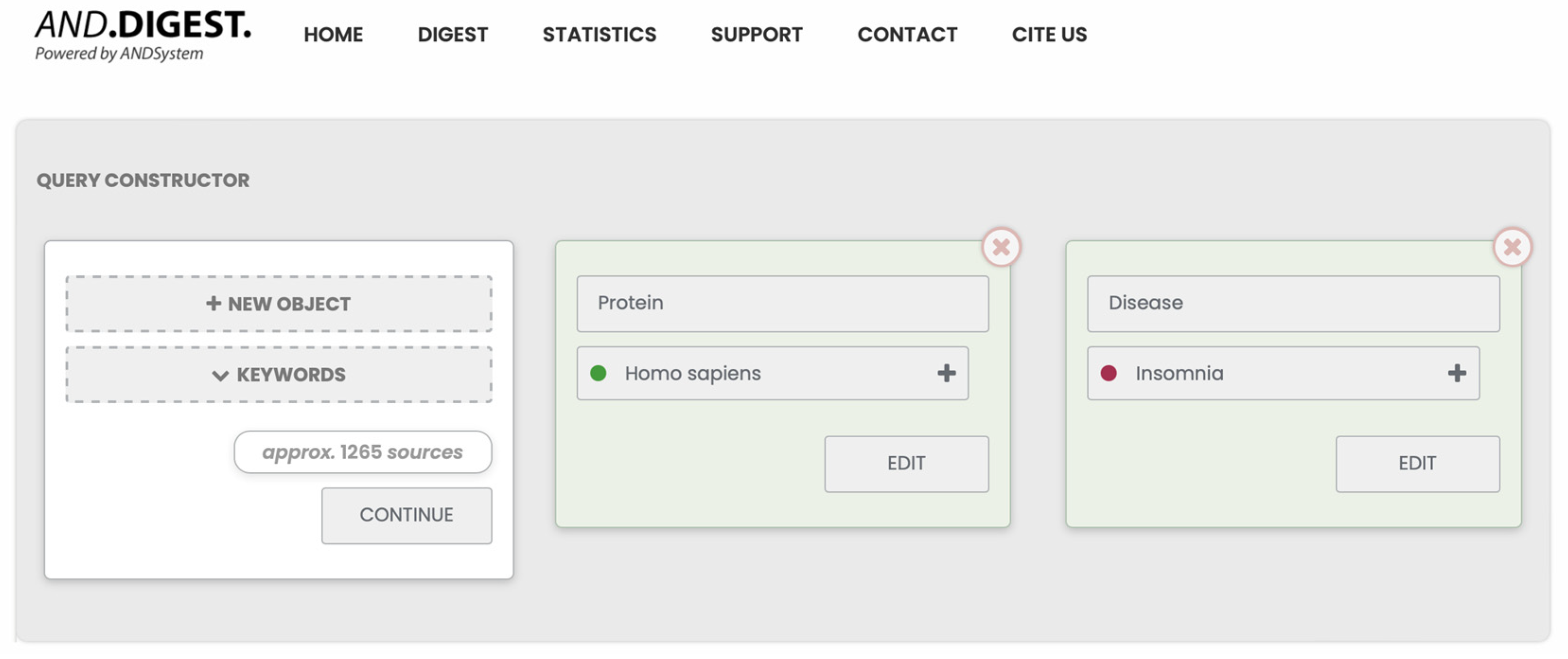Remove the Disease object card
This screenshot has height=659, width=1568.
click(x=1512, y=247)
